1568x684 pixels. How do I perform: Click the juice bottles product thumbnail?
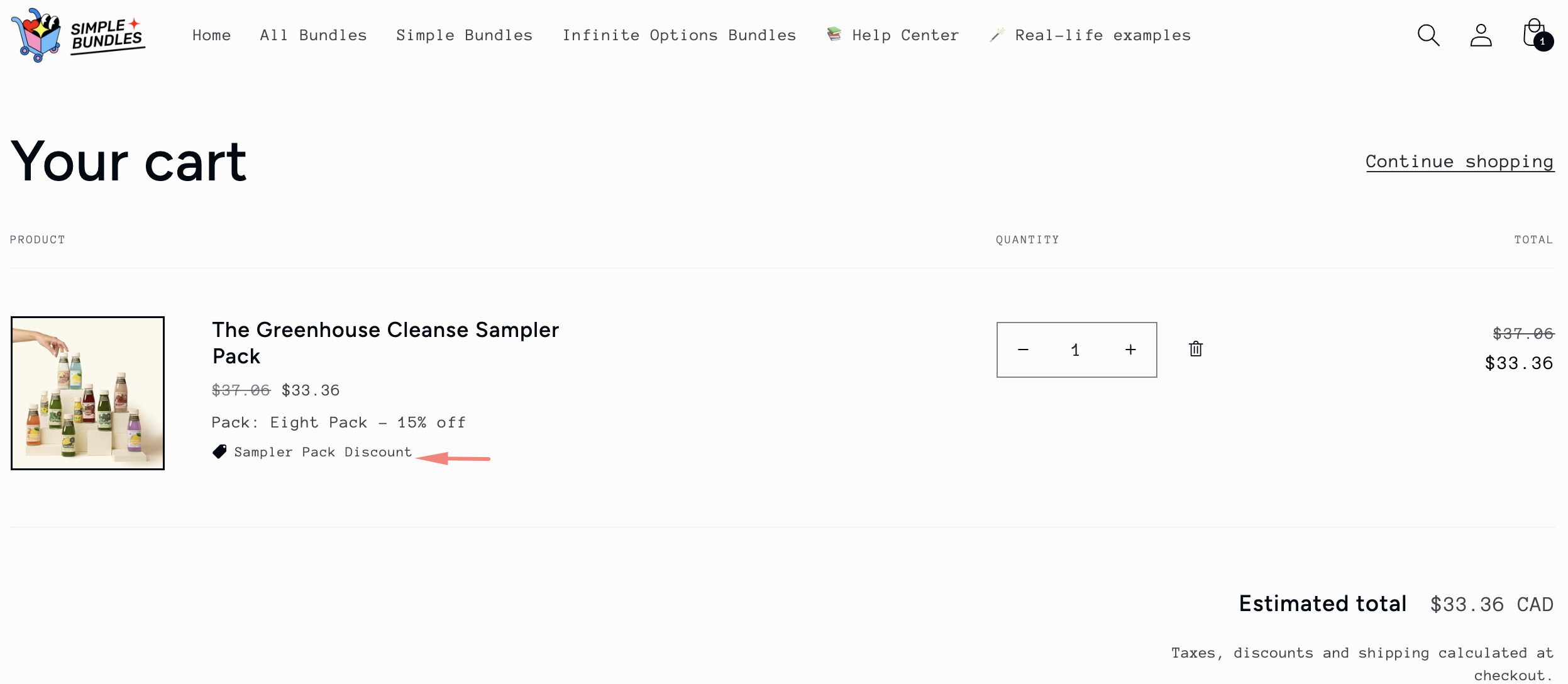coord(87,393)
